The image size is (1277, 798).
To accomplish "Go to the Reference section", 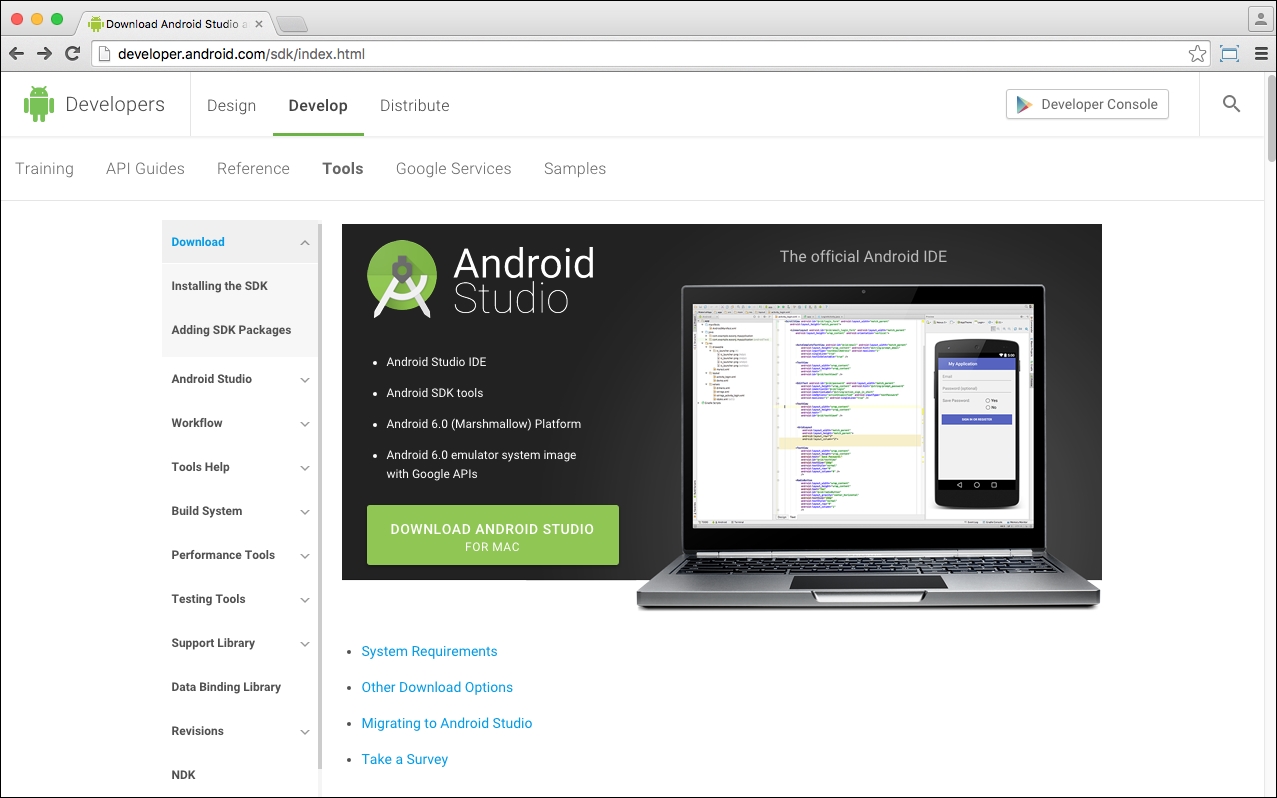I will 253,168.
